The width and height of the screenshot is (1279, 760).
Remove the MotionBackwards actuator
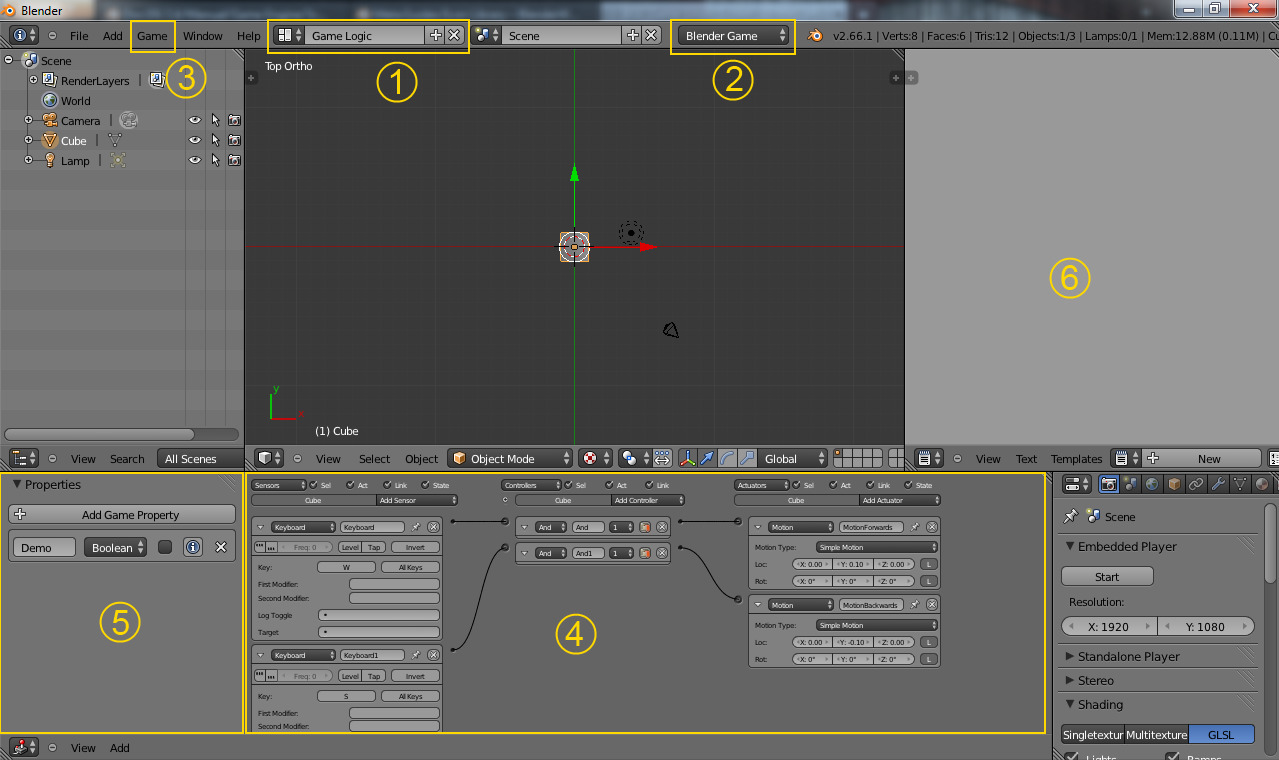pyautogui.click(x=931, y=605)
